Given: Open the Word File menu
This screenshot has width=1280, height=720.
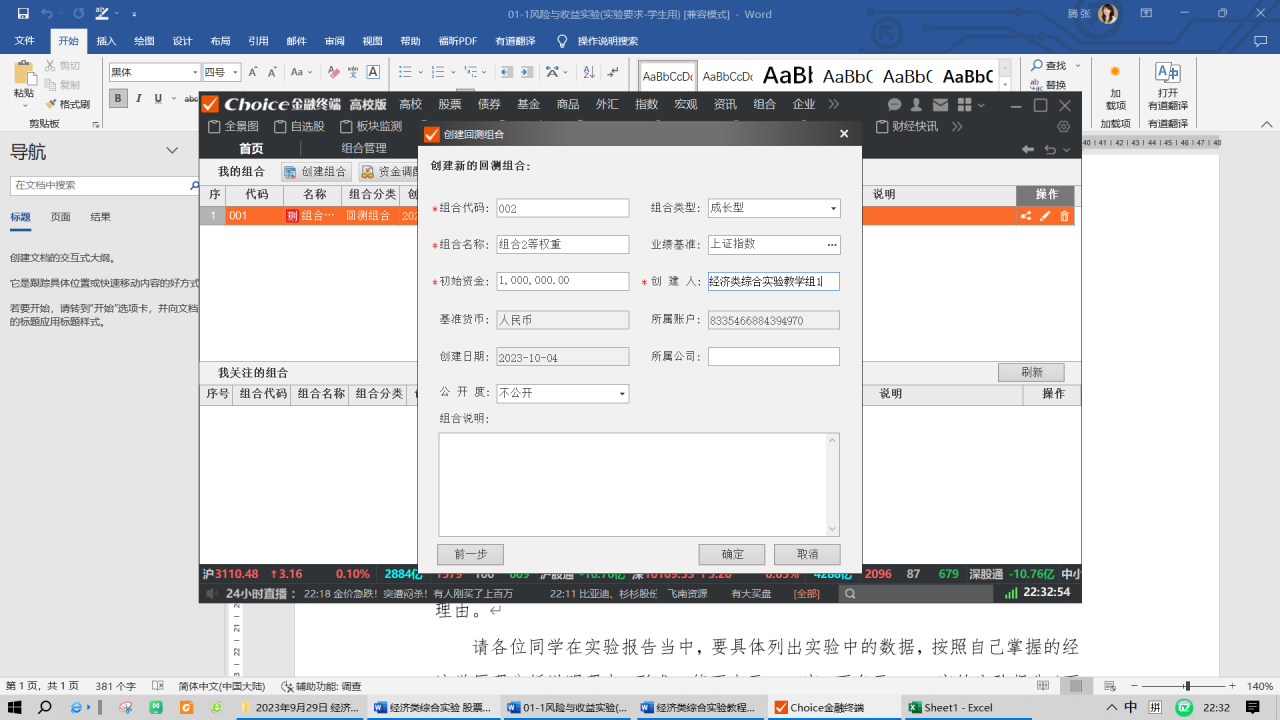Looking at the screenshot, I should 25,41.
